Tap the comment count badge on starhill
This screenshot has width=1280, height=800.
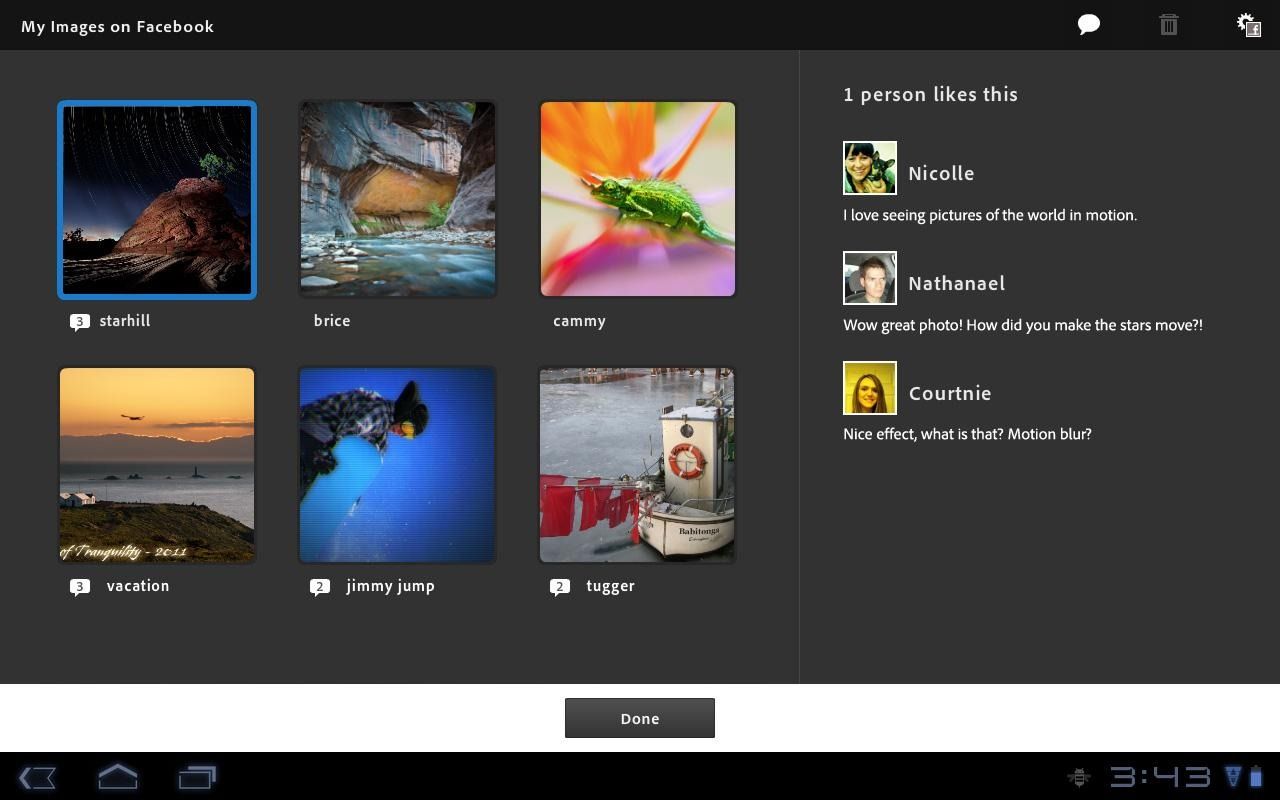tap(78, 322)
